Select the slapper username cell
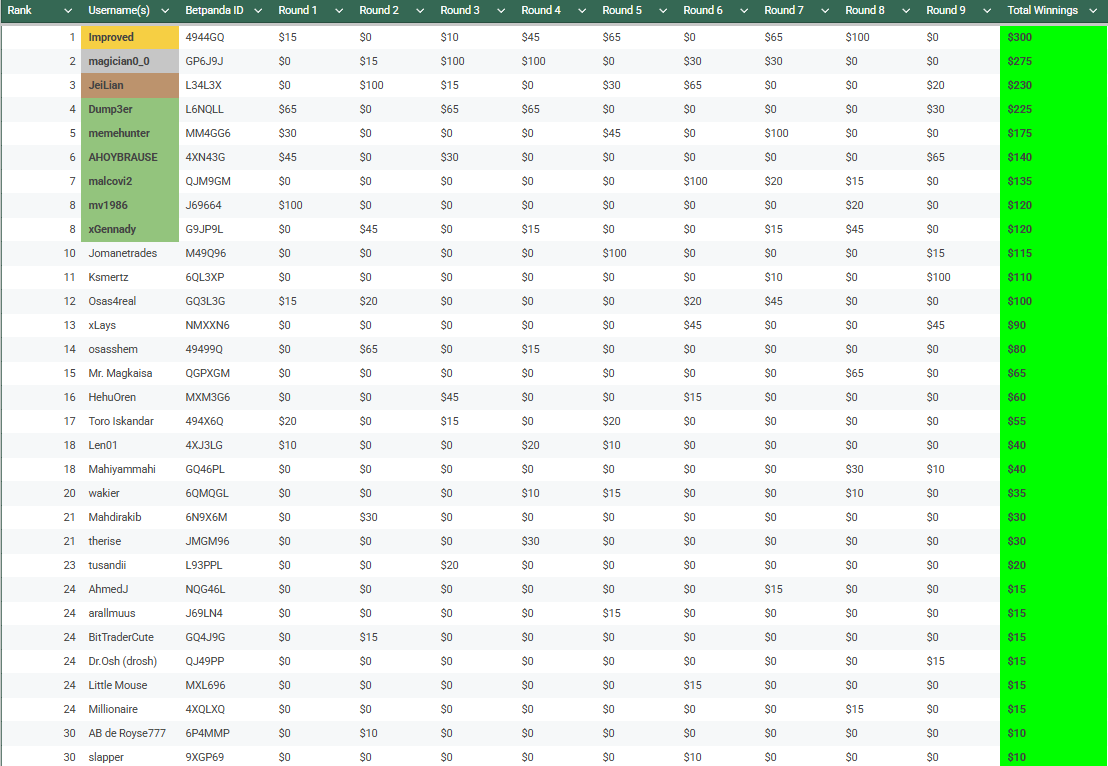 (130, 757)
